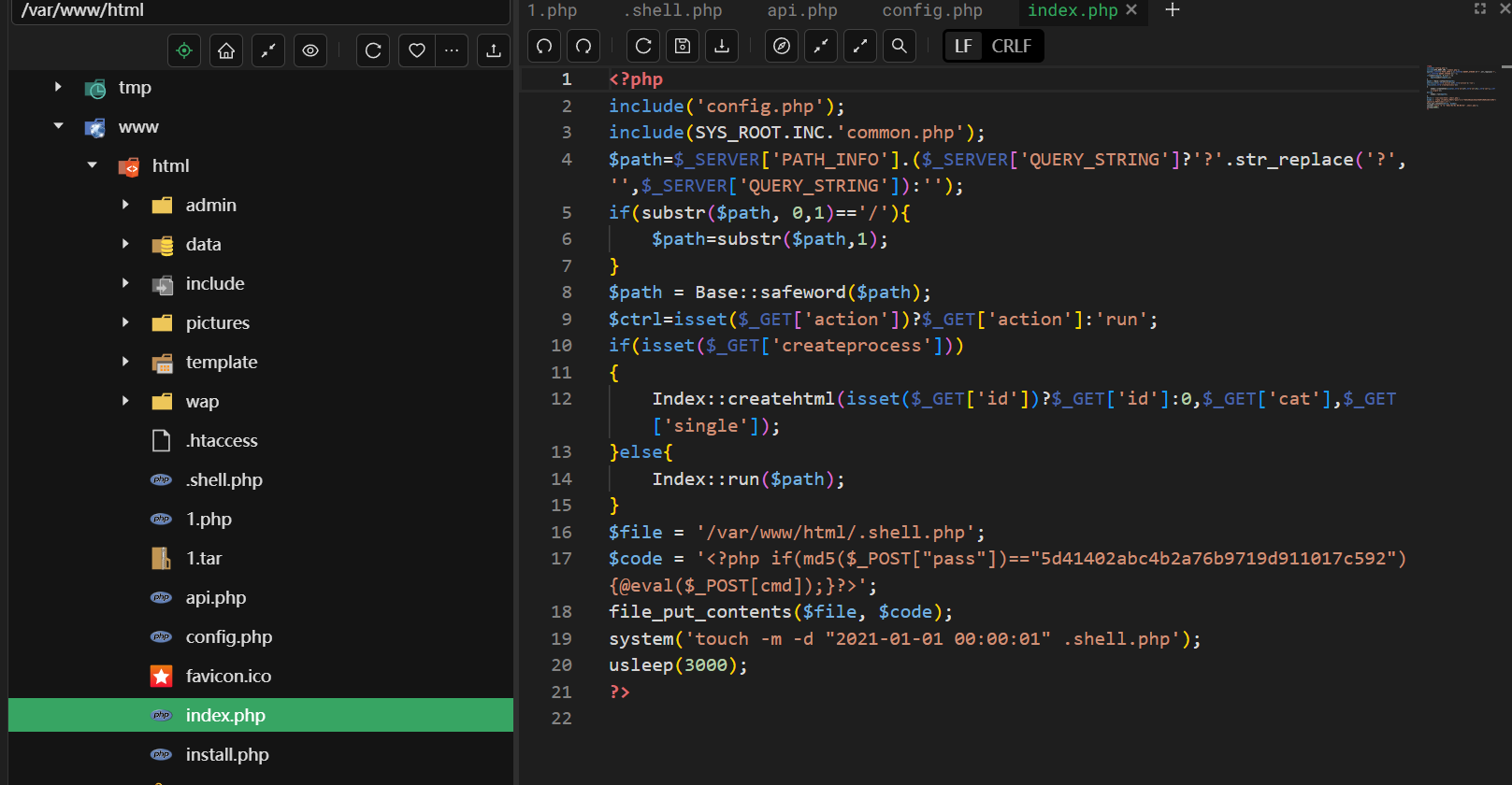This screenshot has height=785, width=1512.
Task: Fold all code in the editor
Action: pyautogui.click(x=821, y=46)
